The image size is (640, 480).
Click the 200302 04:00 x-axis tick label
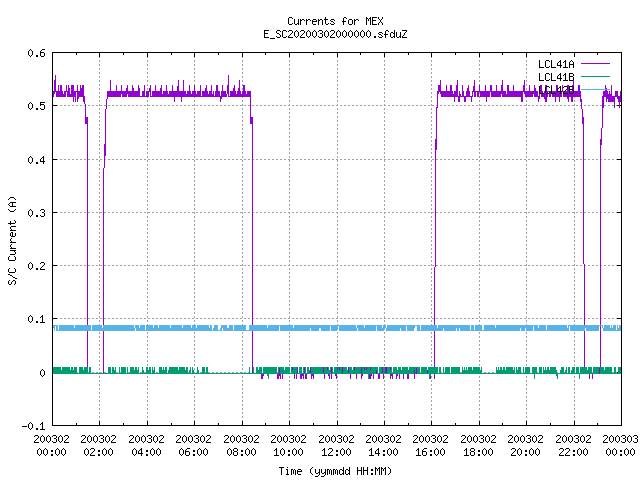146,446
